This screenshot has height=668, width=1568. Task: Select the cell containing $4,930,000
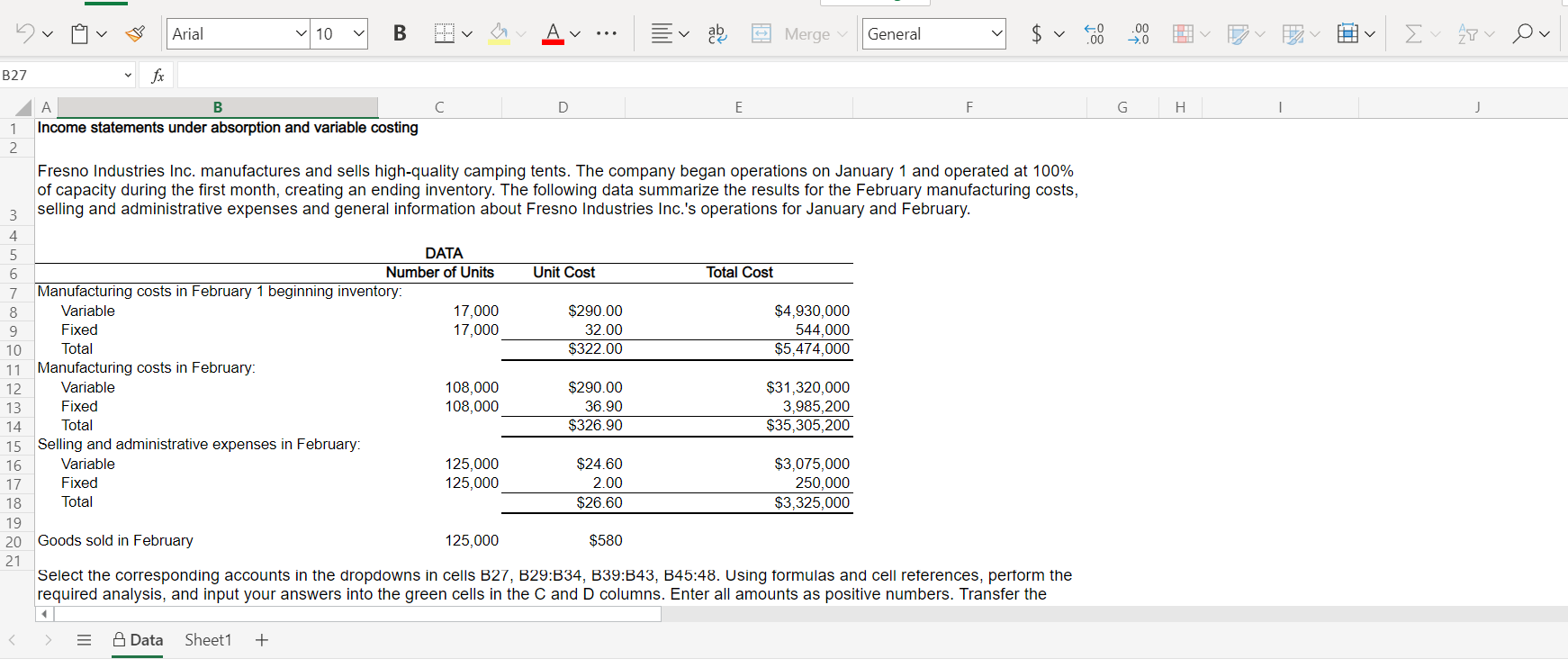pos(739,311)
